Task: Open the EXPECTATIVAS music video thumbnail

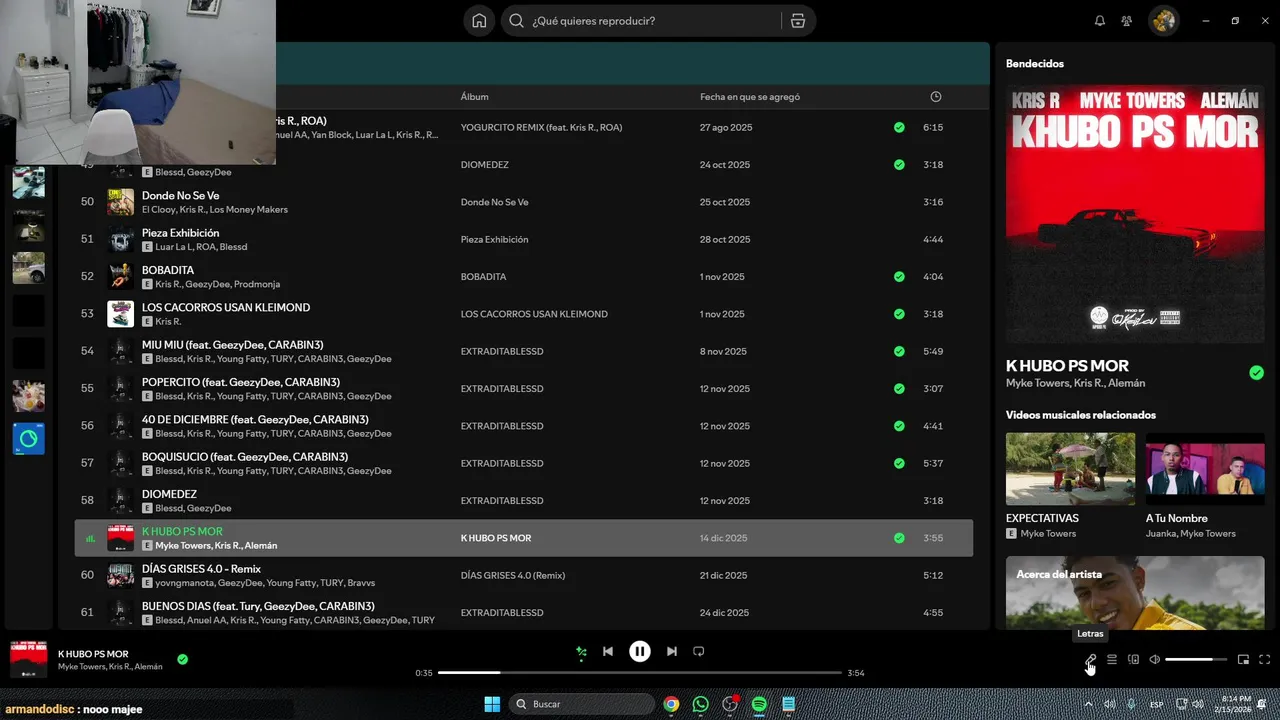Action: (x=1070, y=469)
